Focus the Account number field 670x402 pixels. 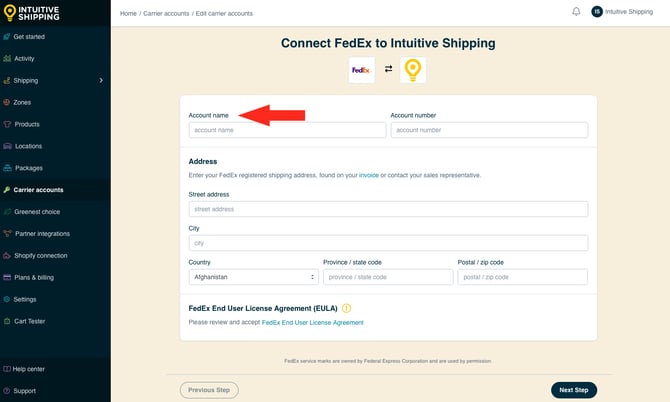pyautogui.click(x=489, y=130)
